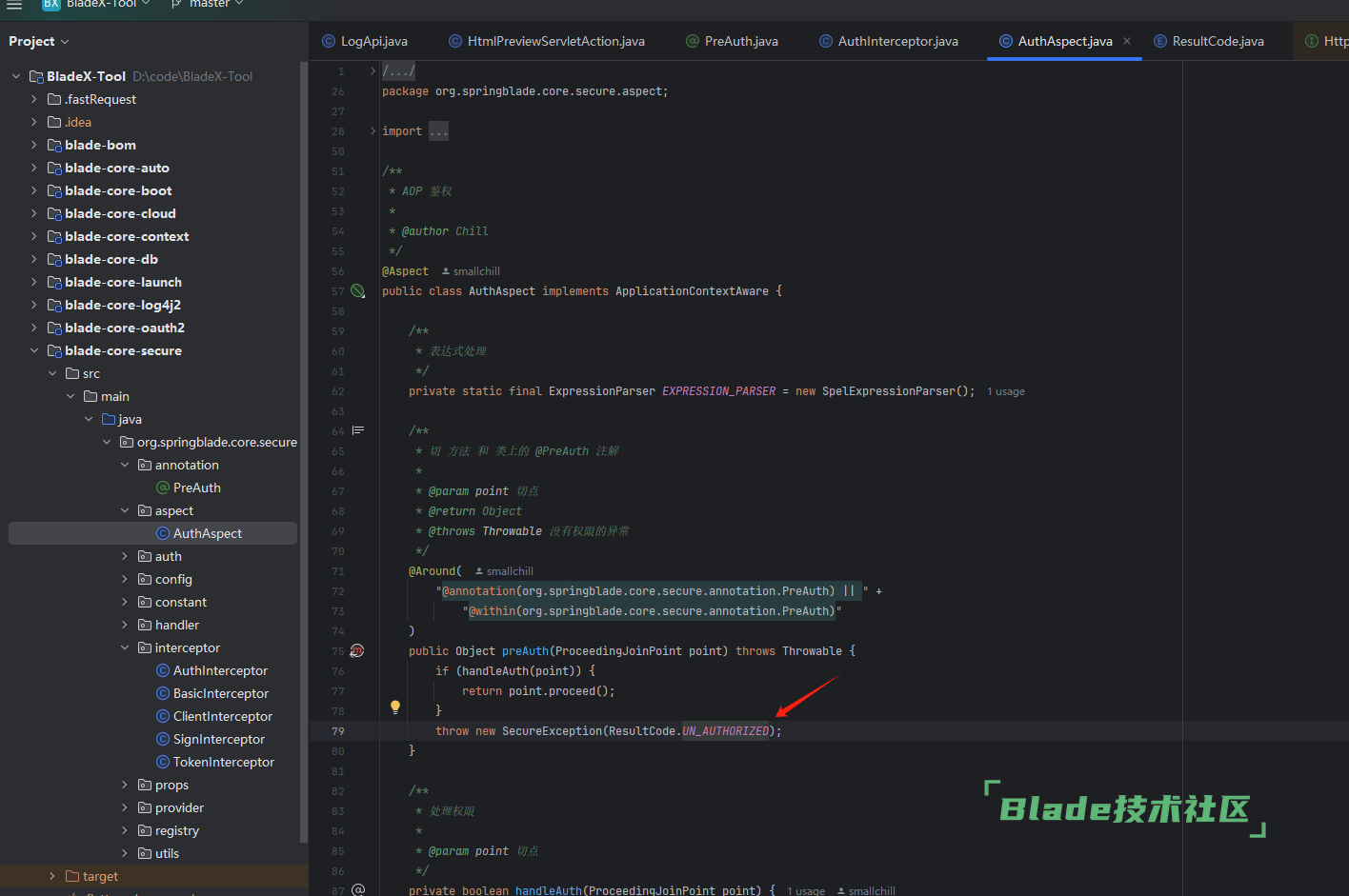Expand the auth package
Image resolution: width=1349 pixels, height=896 pixels.
pos(125,556)
